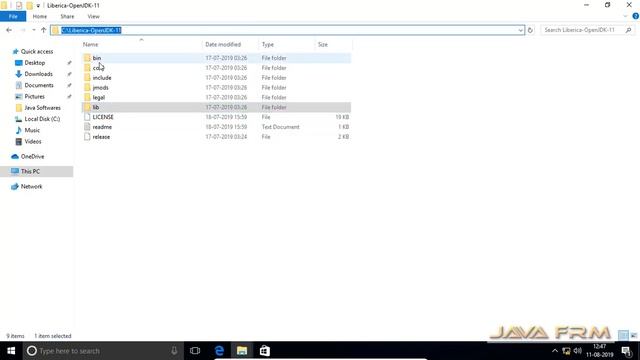Open the recent locations dropdown arrow

[33, 30]
